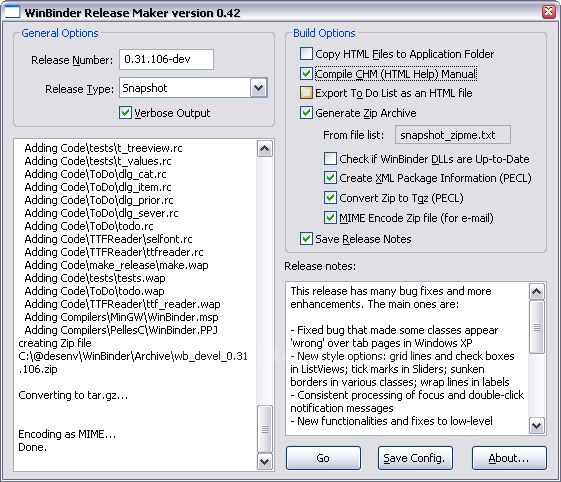Open the About... dialog
The width and height of the screenshot is (561, 482).
(509, 458)
